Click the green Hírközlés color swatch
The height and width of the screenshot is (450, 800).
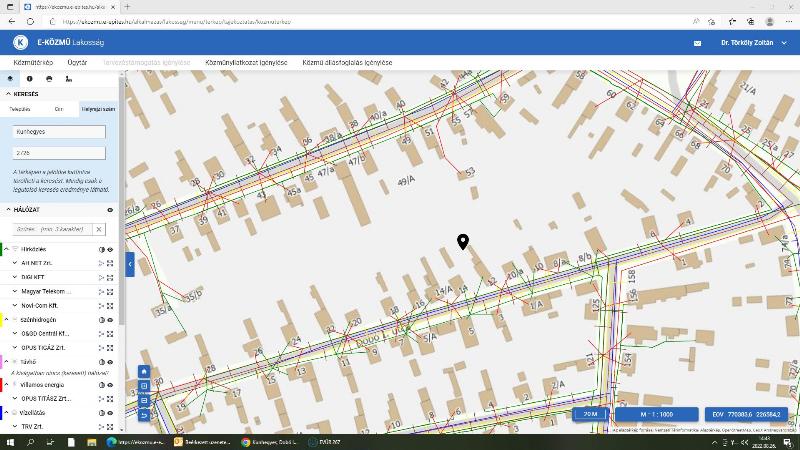(x=2, y=249)
